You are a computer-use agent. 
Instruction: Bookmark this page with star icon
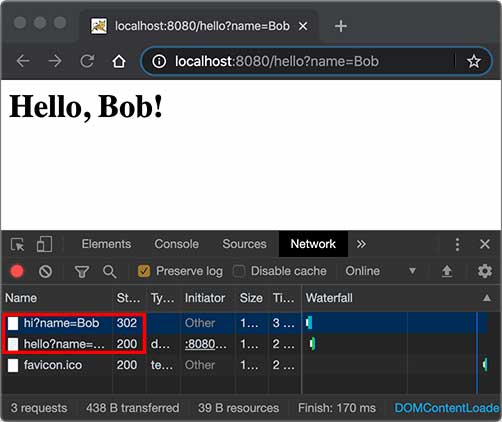click(x=474, y=62)
